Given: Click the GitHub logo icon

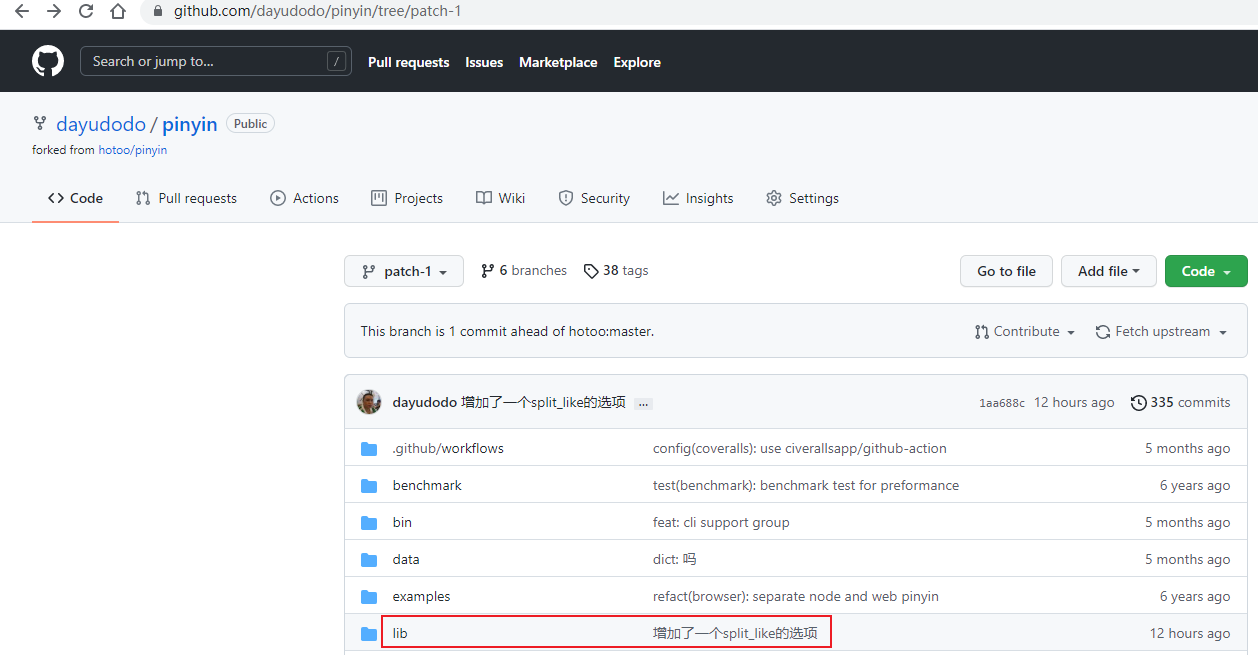Looking at the screenshot, I should tap(48, 61).
